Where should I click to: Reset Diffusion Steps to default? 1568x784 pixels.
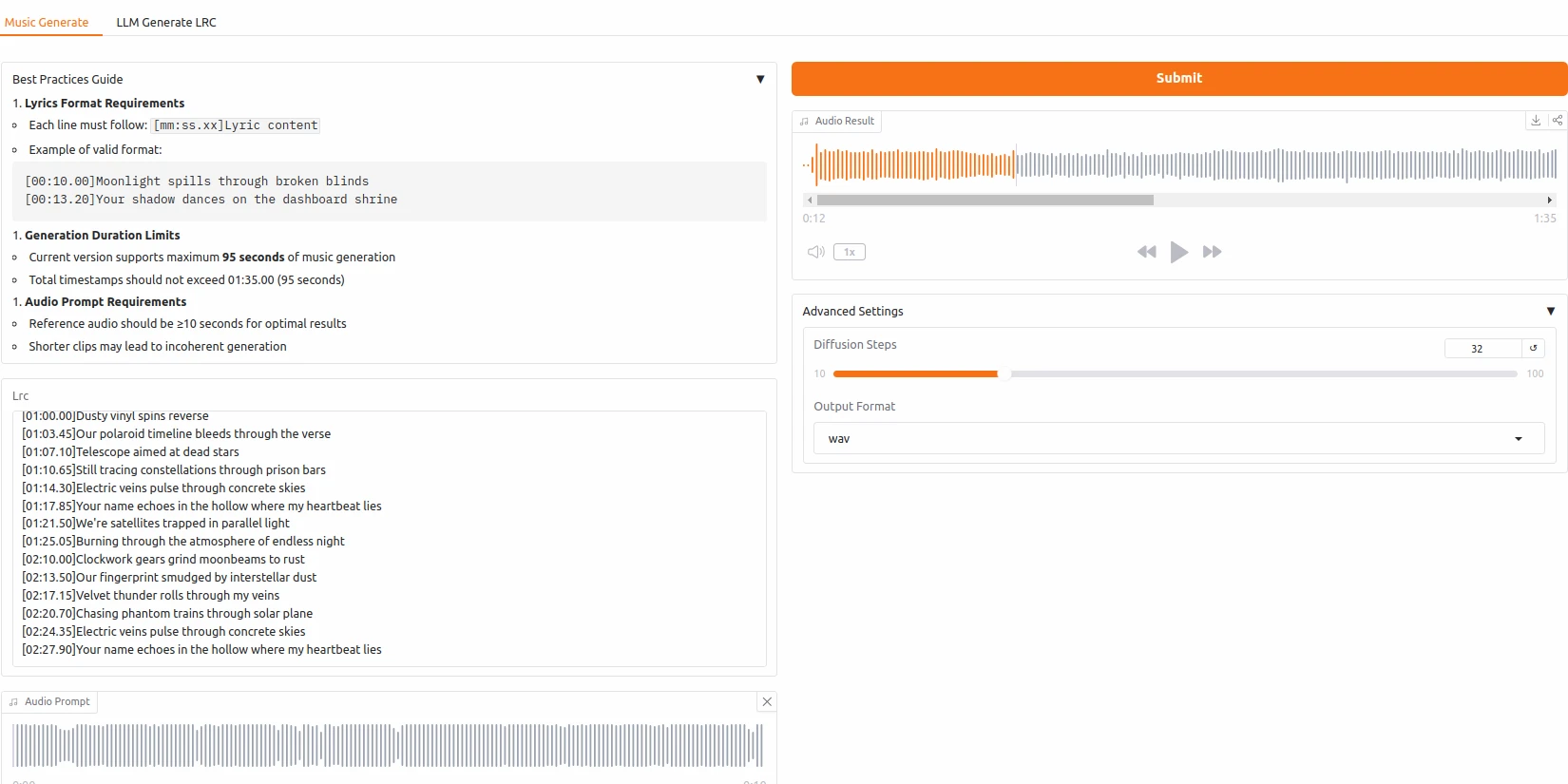1533,349
